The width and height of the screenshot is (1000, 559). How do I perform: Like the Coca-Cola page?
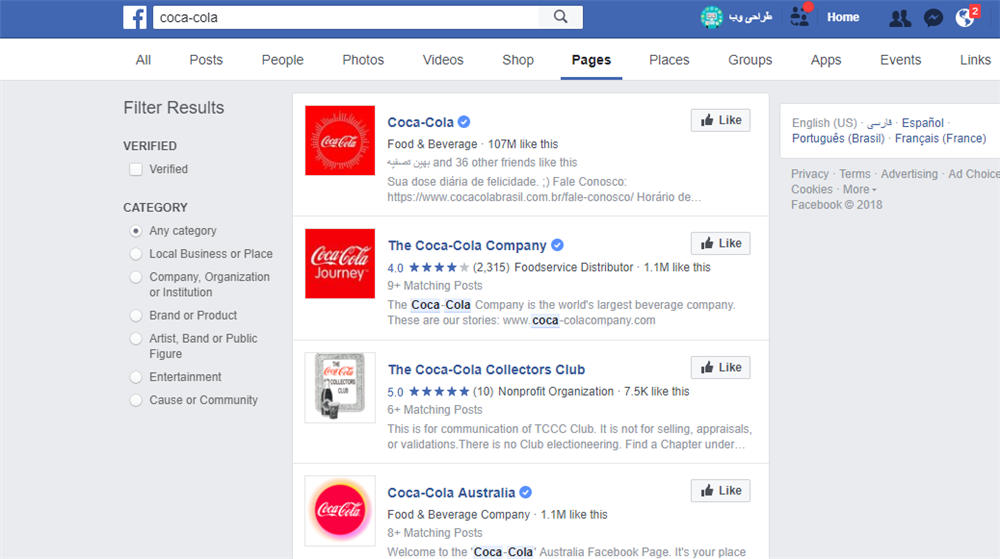tap(721, 120)
